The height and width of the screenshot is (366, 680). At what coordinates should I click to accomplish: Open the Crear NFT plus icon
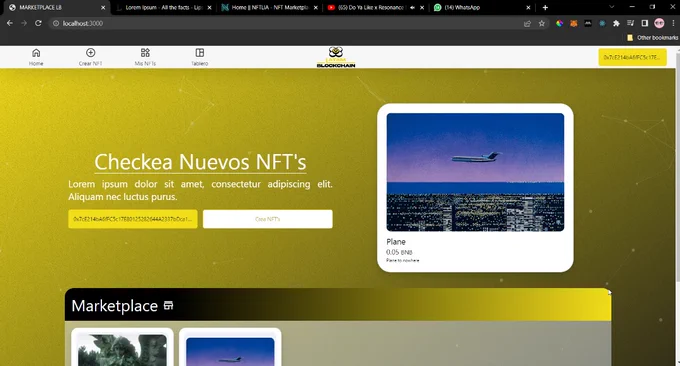click(x=91, y=53)
